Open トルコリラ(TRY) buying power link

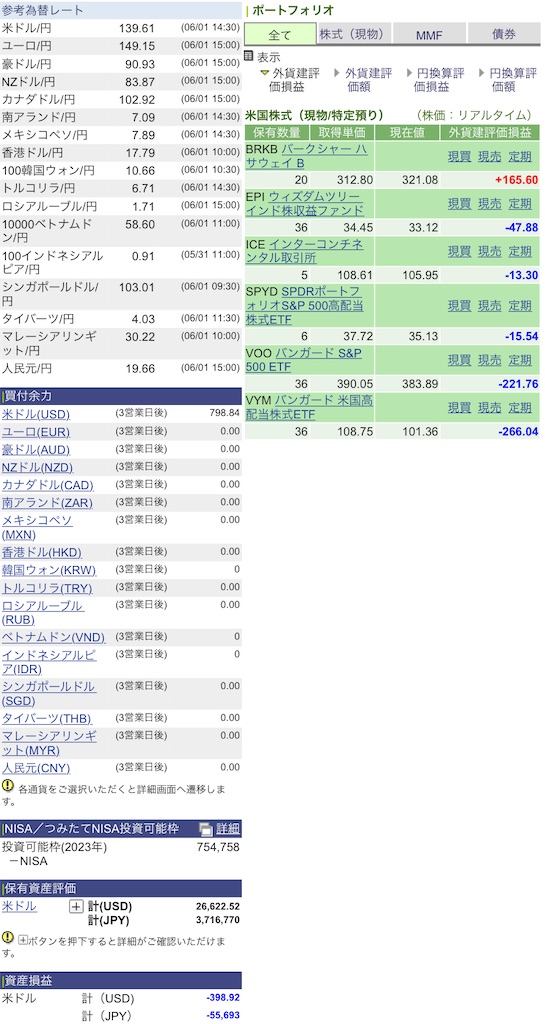(x=47, y=588)
